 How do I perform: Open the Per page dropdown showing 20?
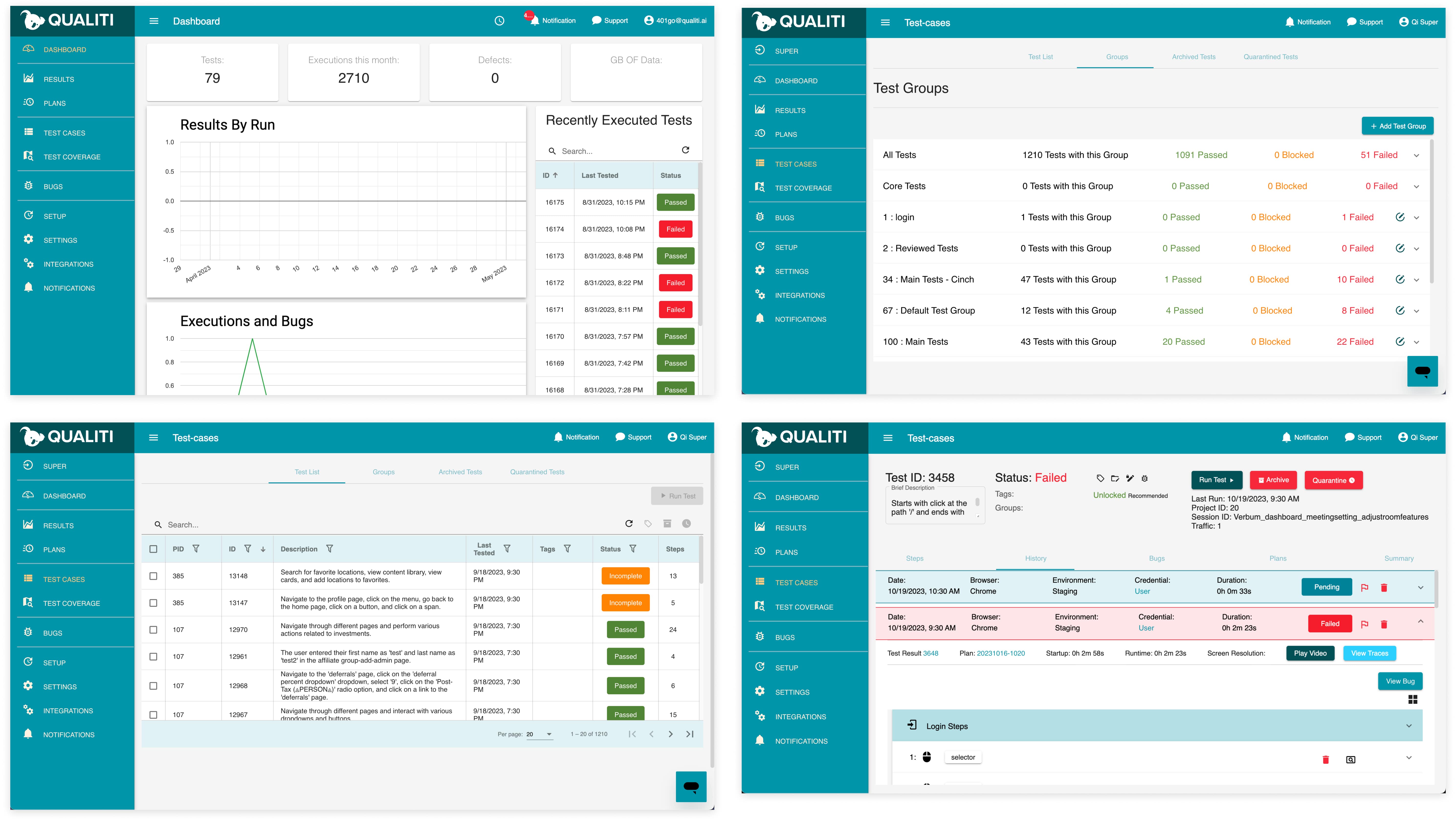pyautogui.click(x=539, y=734)
